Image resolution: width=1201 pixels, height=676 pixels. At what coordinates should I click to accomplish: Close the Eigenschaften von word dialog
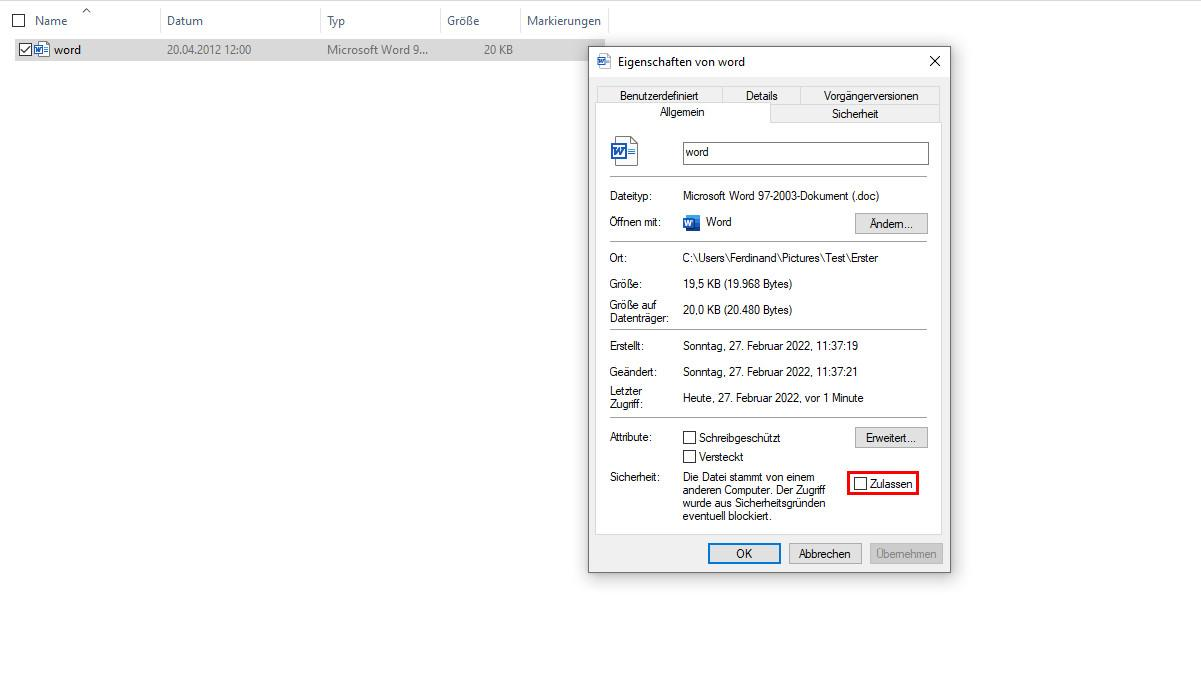click(x=935, y=61)
